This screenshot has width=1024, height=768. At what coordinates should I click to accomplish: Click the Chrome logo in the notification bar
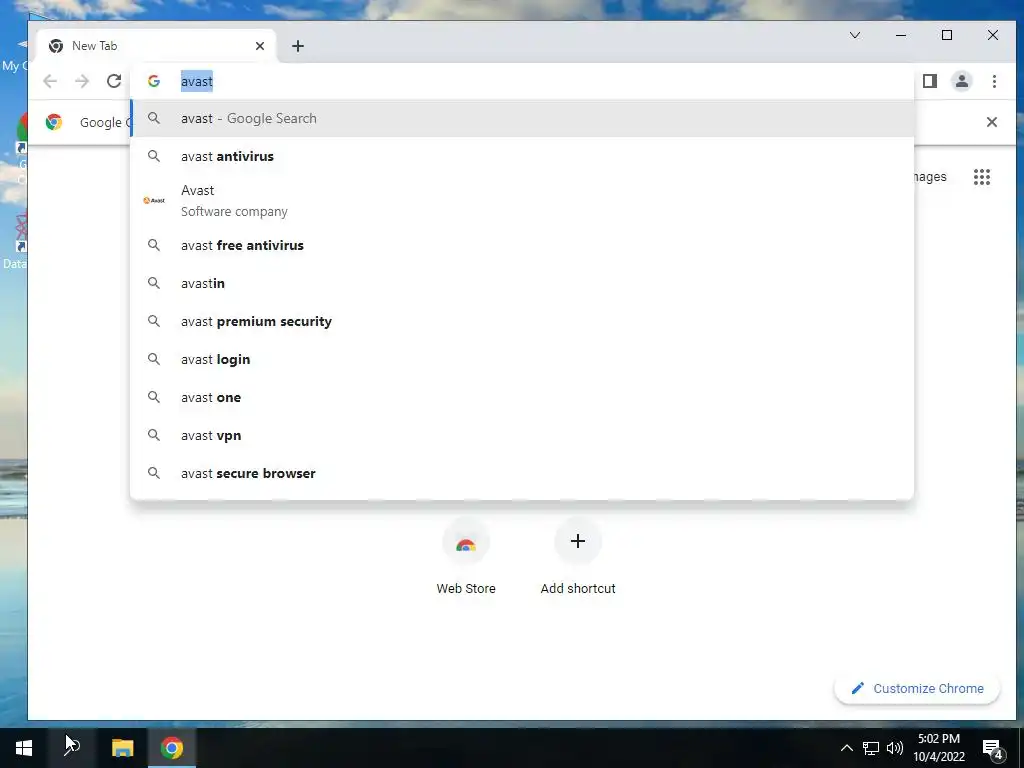[54, 122]
